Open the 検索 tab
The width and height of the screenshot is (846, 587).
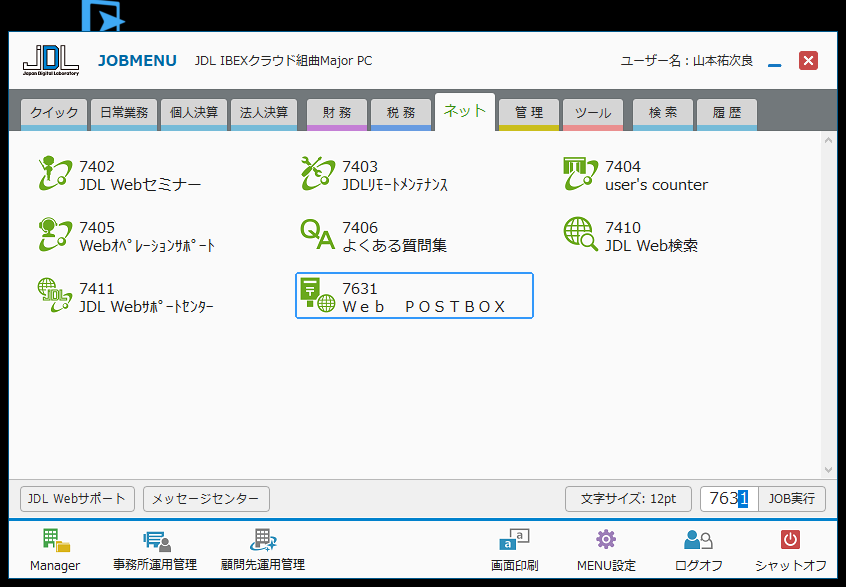[x=663, y=113]
